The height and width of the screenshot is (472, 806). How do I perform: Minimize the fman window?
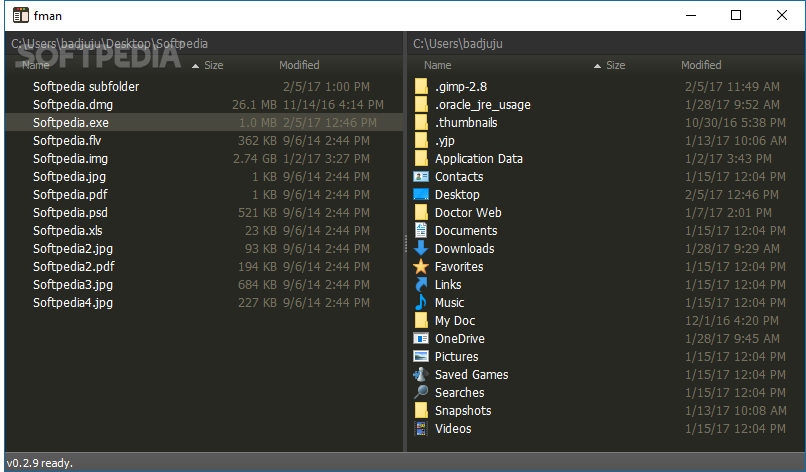[691, 15]
